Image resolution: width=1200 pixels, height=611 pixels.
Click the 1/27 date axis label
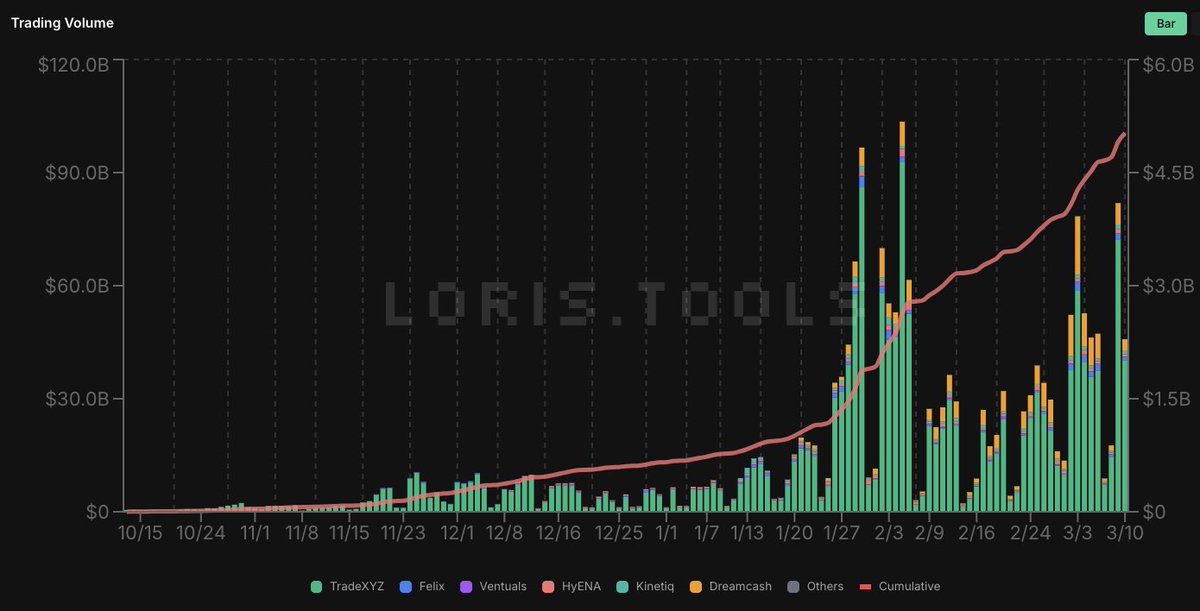(x=841, y=533)
